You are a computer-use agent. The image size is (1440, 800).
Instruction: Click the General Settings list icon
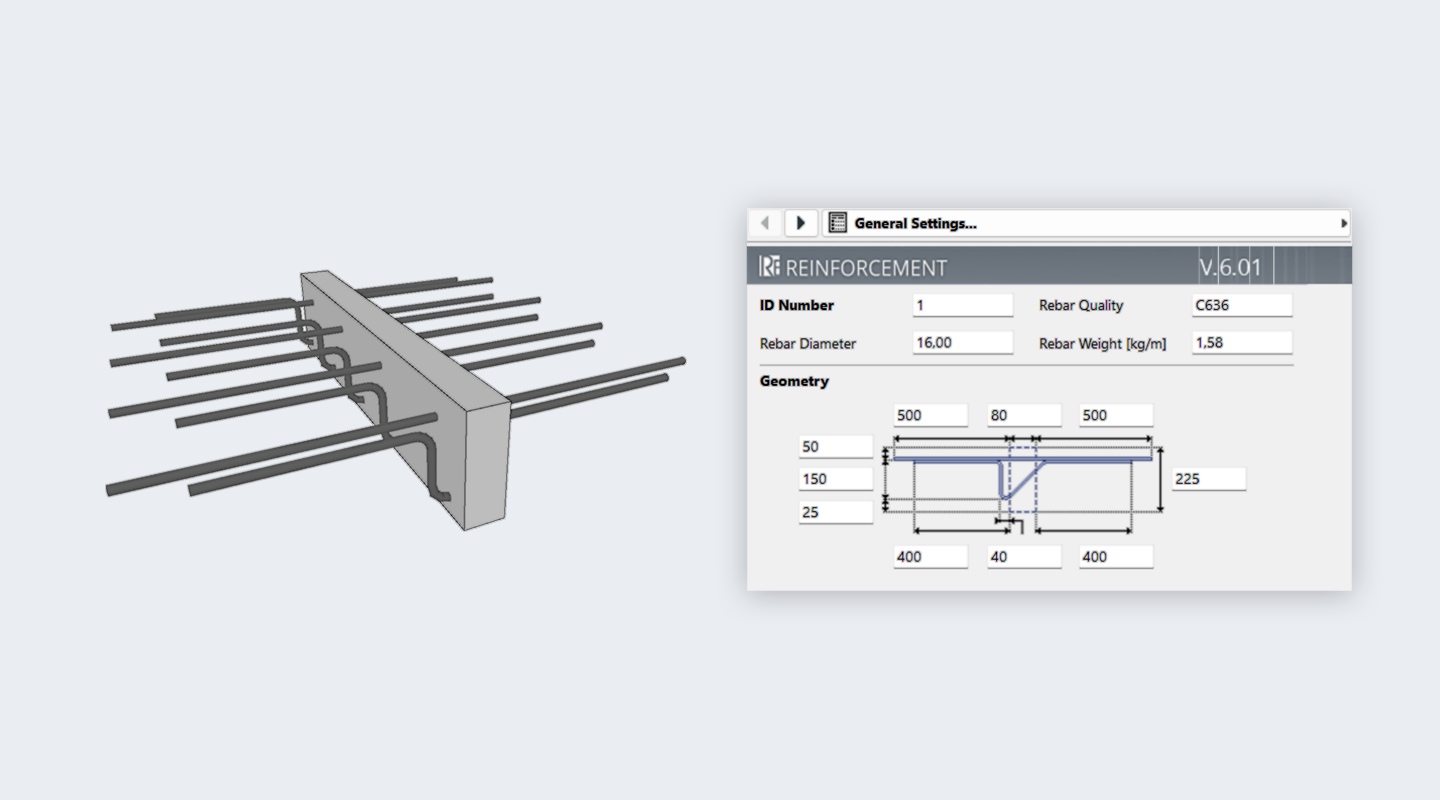pos(838,223)
